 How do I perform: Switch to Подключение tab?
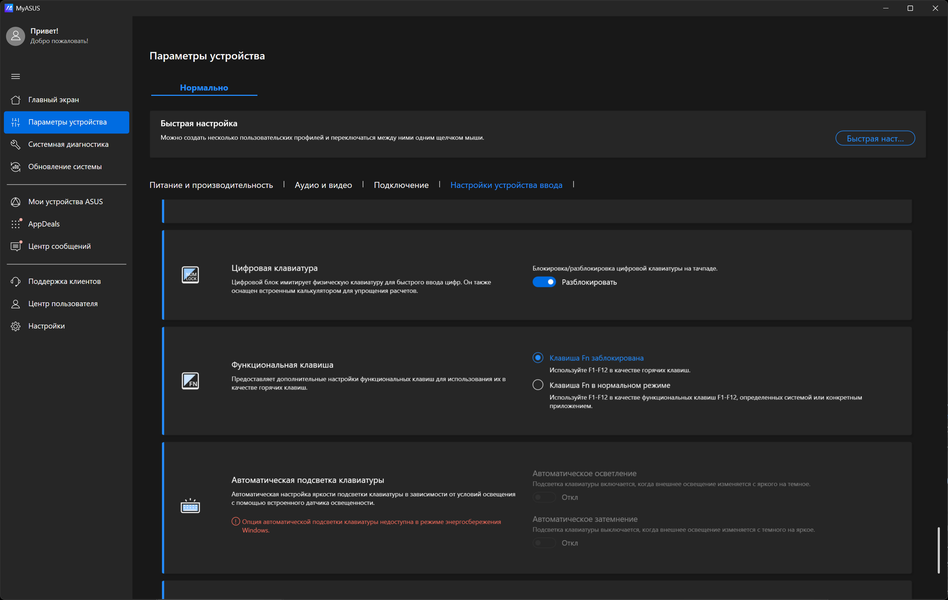(x=401, y=185)
